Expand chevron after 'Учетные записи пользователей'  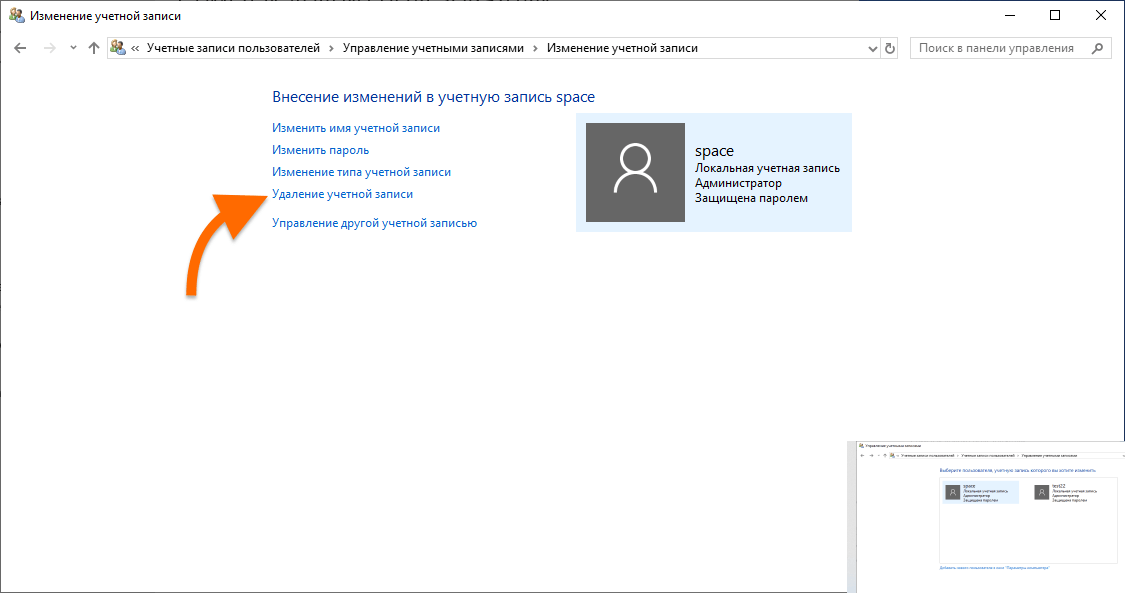[x=331, y=49]
